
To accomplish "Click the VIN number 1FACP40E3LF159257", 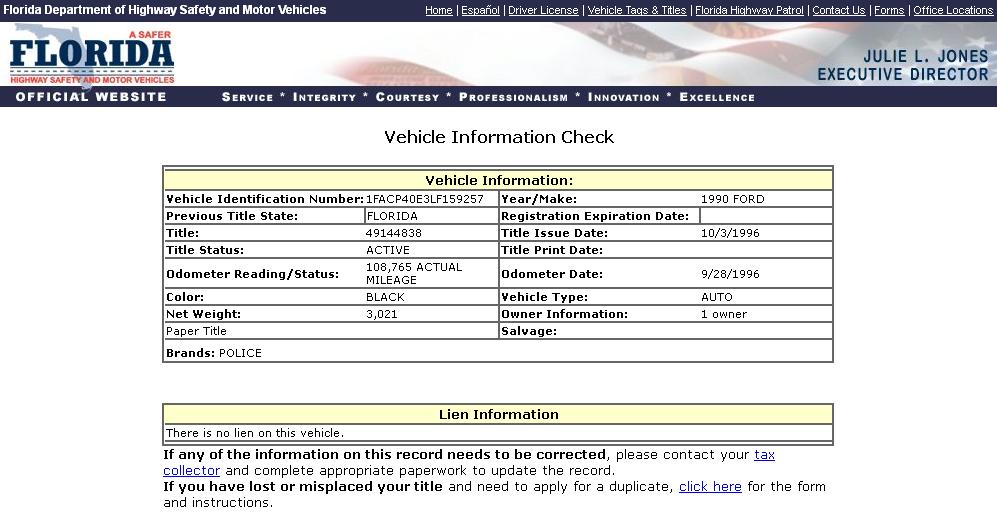I will [425, 199].
